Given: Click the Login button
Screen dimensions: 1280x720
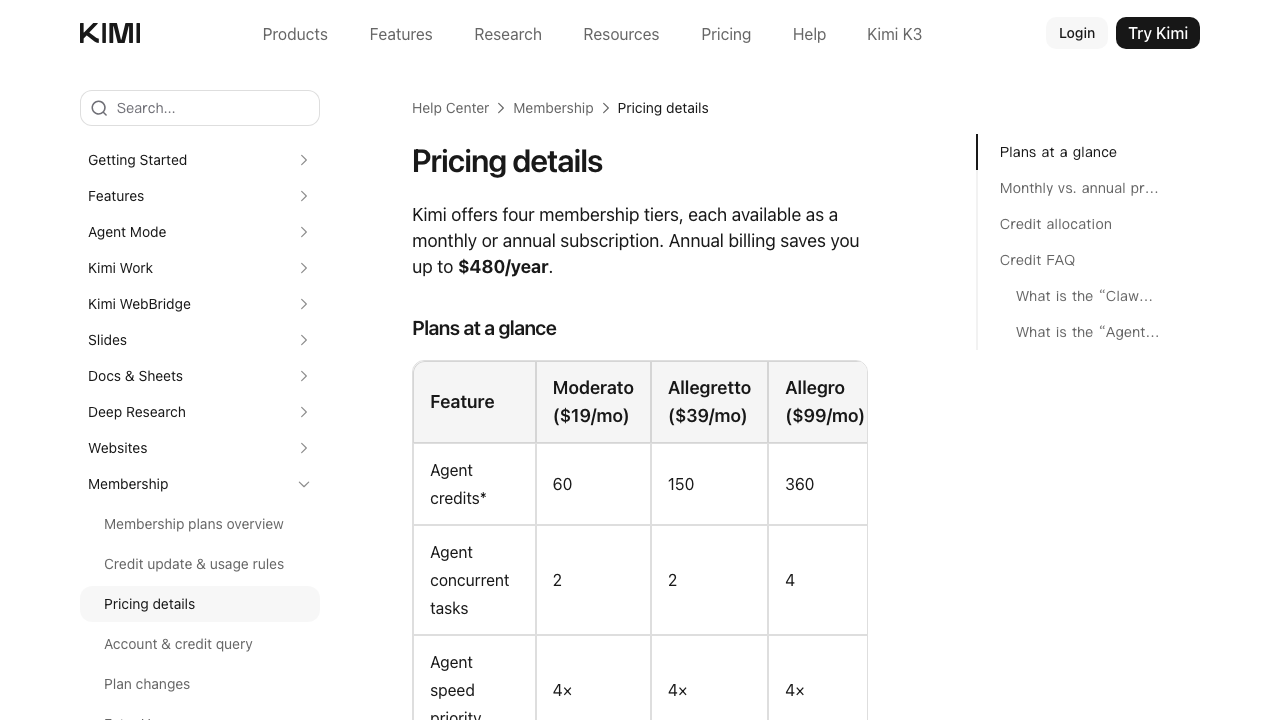Looking at the screenshot, I should click(x=1077, y=33).
